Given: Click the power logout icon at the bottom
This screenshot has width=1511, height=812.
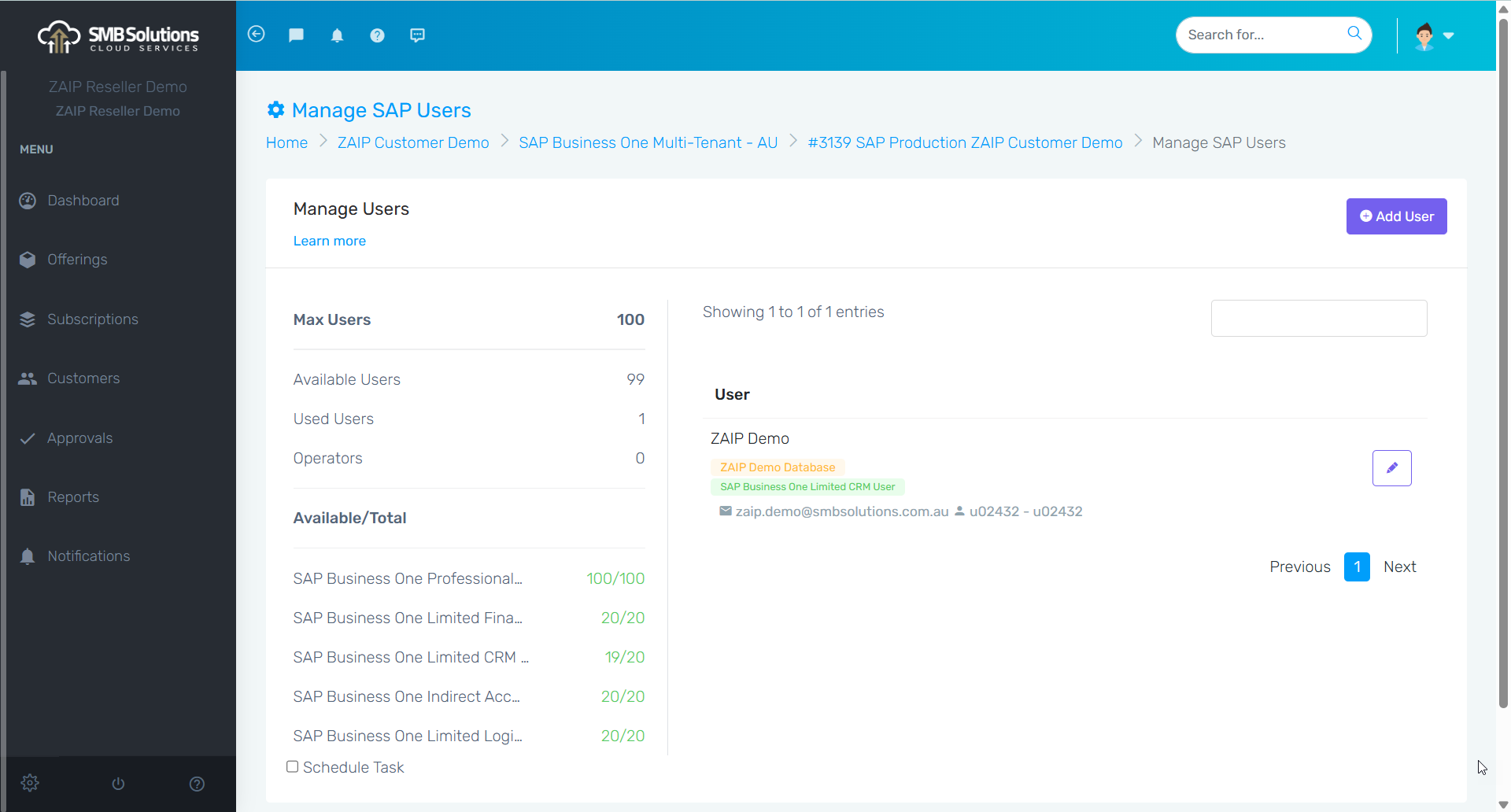Looking at the screenshot, I should pos(117,783).
